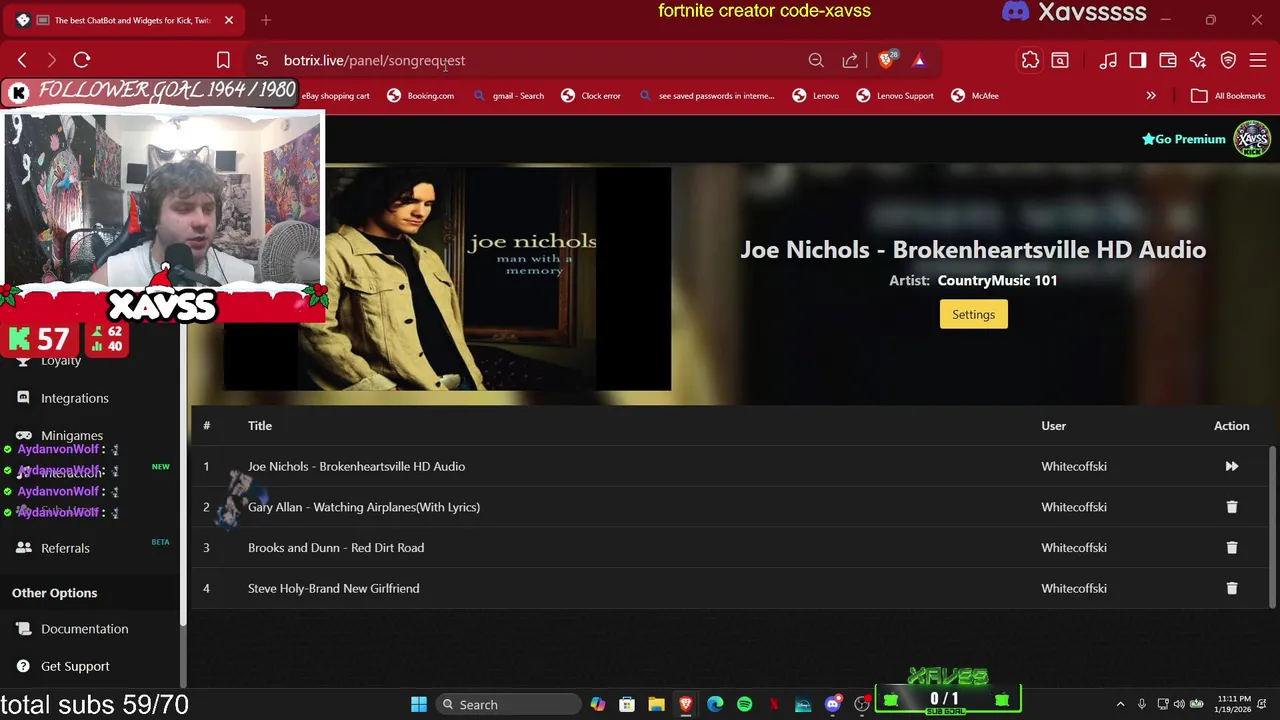Open the gmail - Search bookmark
Screen dimensions: 1280x720
[x=508, y=96]
